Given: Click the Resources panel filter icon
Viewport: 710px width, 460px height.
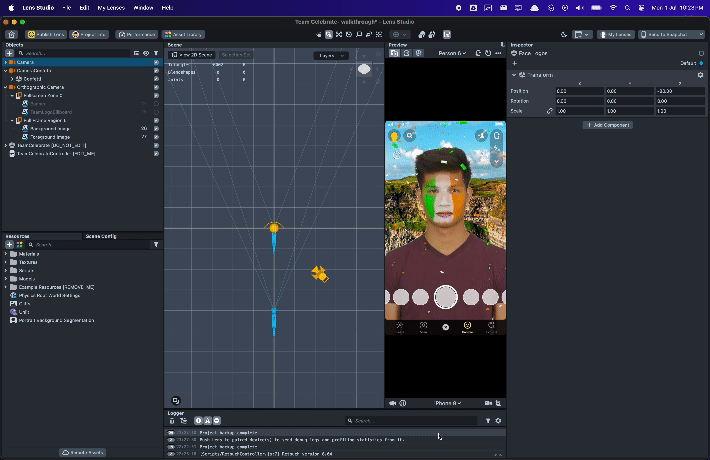Looking at the screenshot, I should click(x=155, y=244).
